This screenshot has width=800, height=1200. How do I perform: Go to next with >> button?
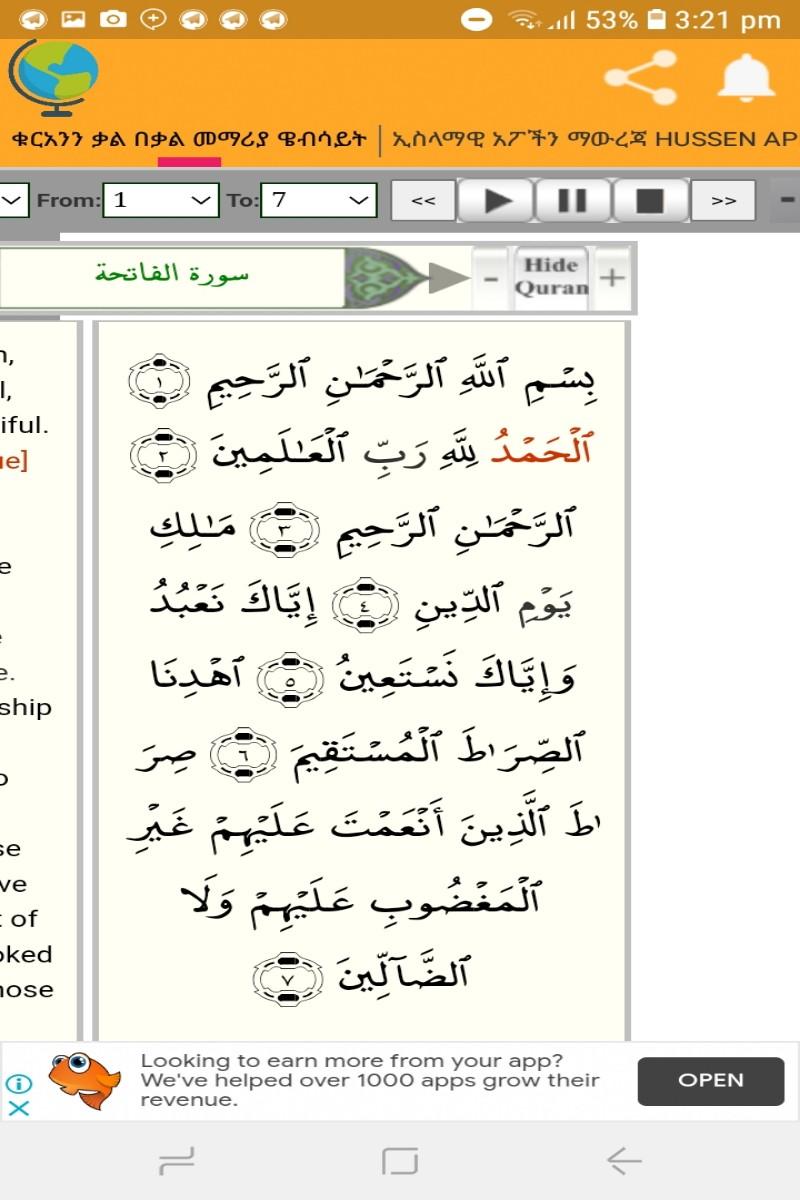tap(723, 200)
